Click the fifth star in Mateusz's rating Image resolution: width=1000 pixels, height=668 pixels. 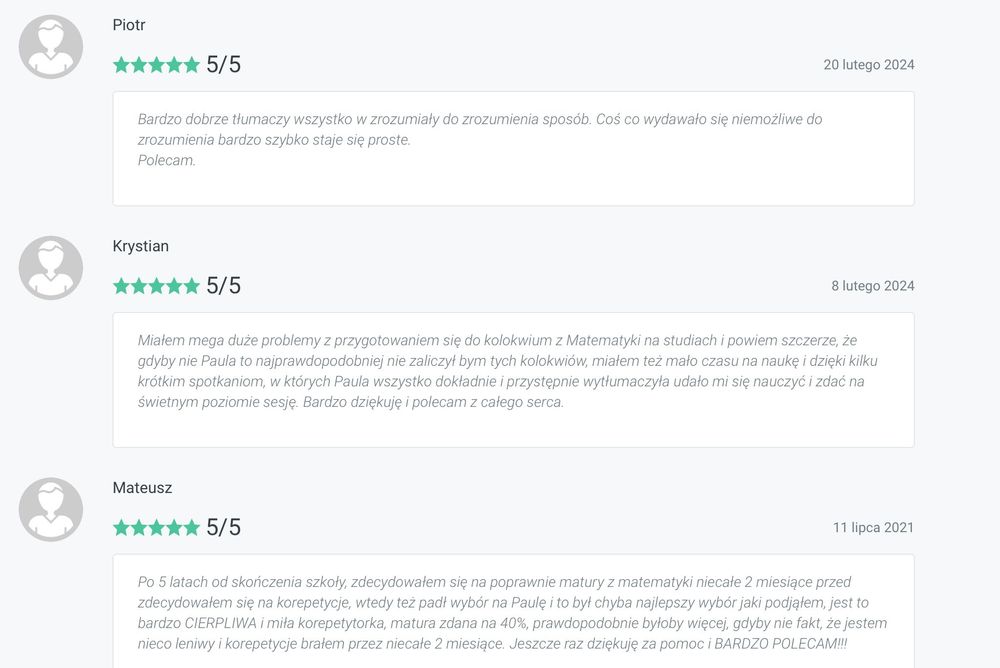(x=191, y=528)
